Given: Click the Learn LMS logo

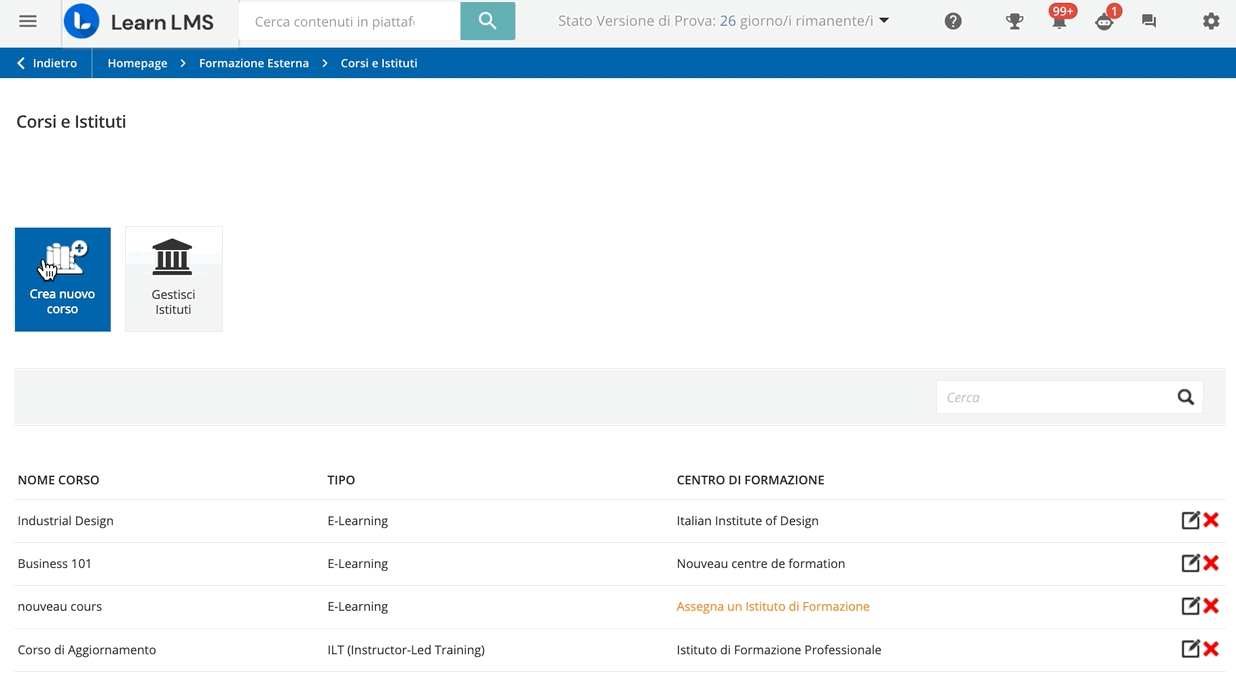Looking at the screenshot, I should 139,21.
